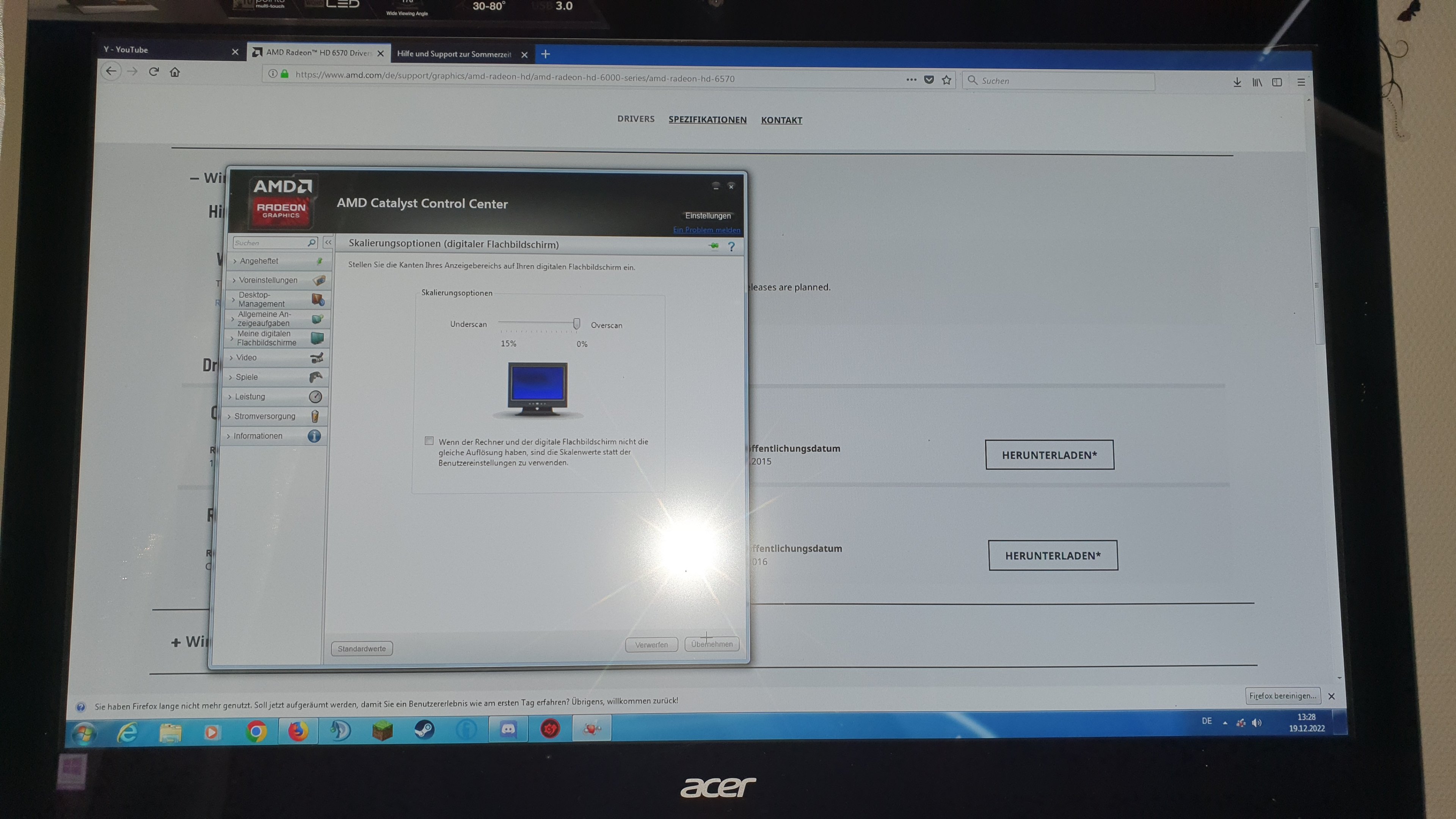Expand the Video category
The width and height of the screenshot is (1456, 819).
246,358
